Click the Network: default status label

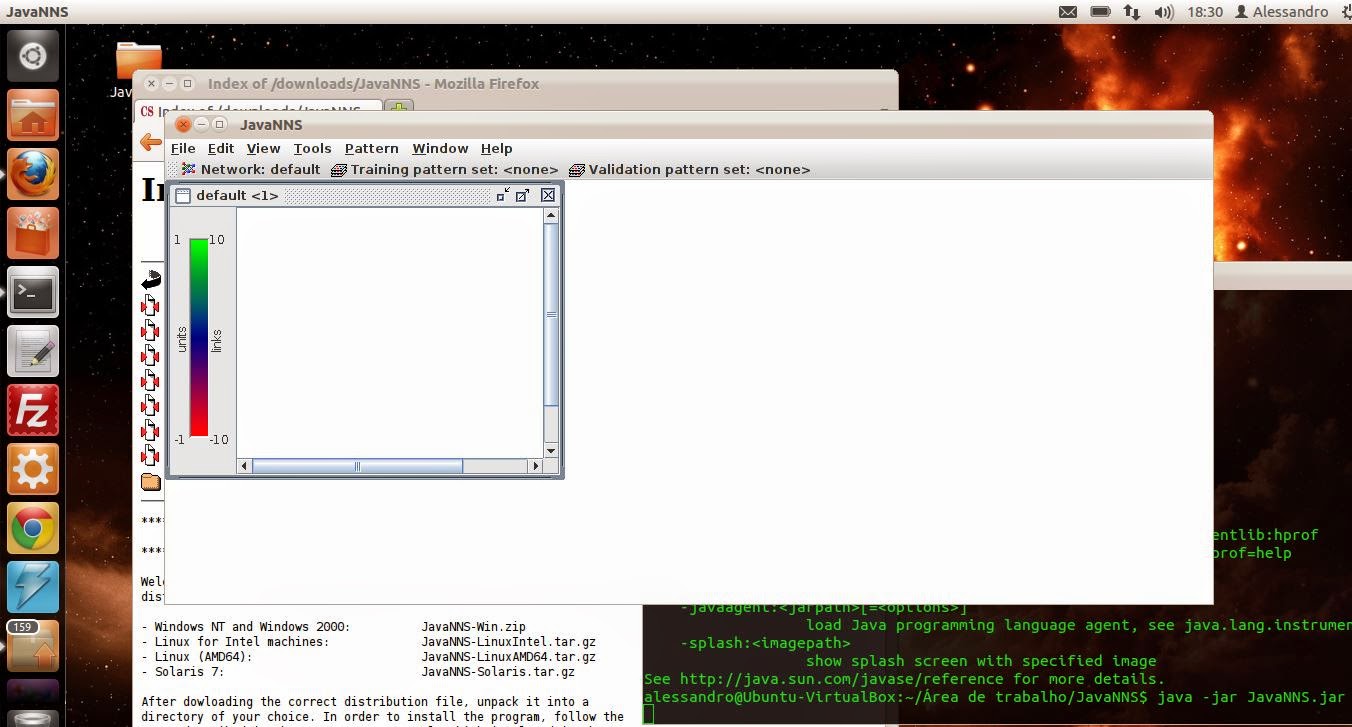(x=251, y=169)
